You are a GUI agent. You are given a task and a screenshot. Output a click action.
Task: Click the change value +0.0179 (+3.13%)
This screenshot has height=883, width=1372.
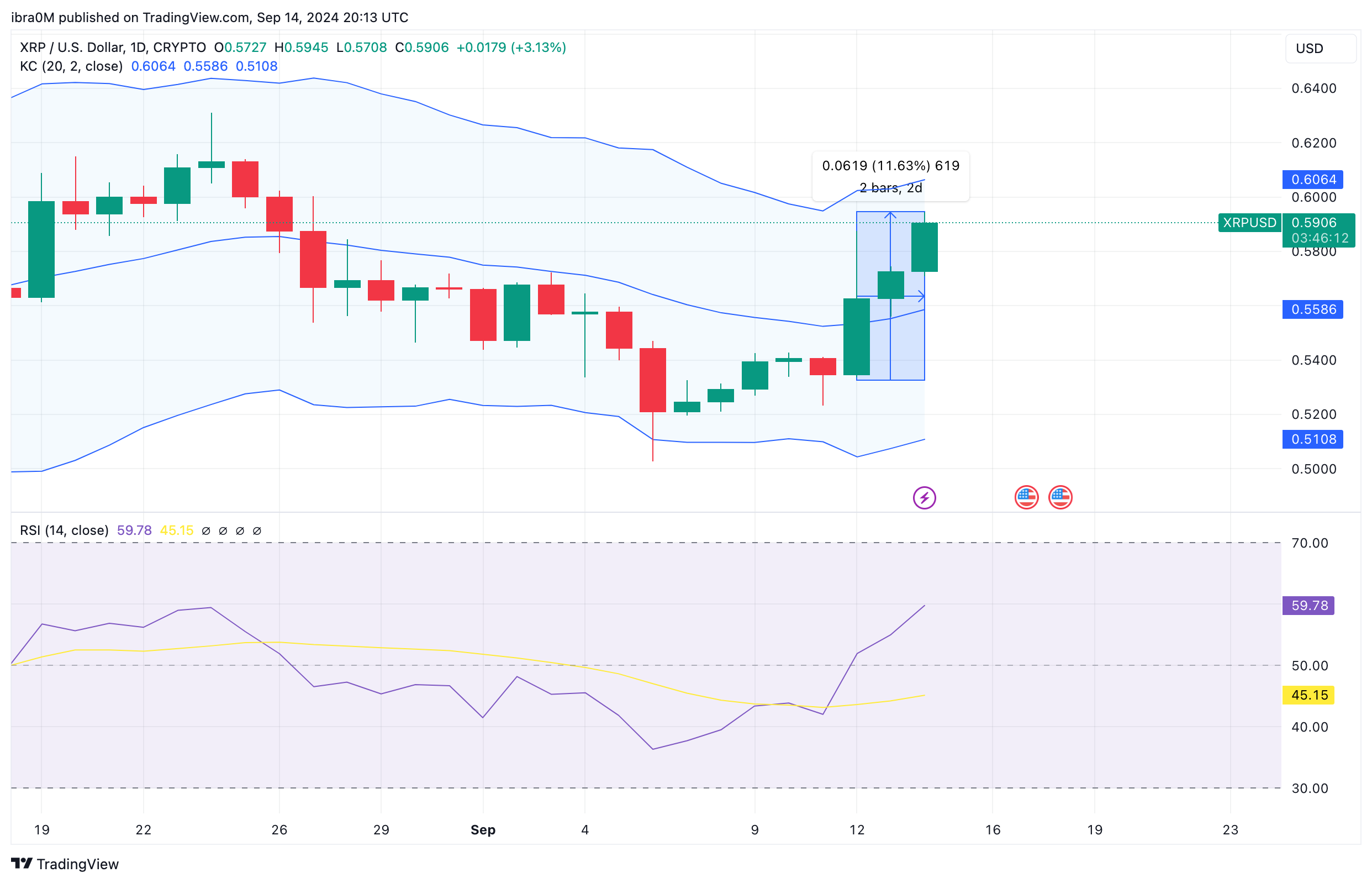510,47
